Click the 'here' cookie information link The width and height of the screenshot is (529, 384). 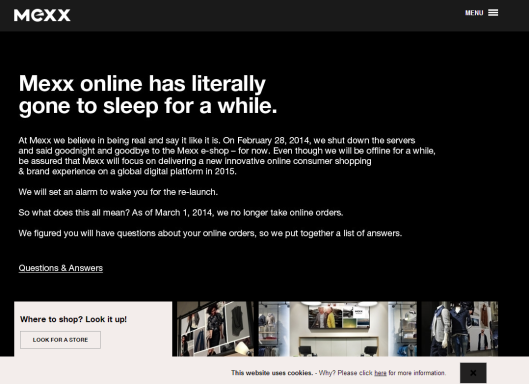[x=380, y=373]
